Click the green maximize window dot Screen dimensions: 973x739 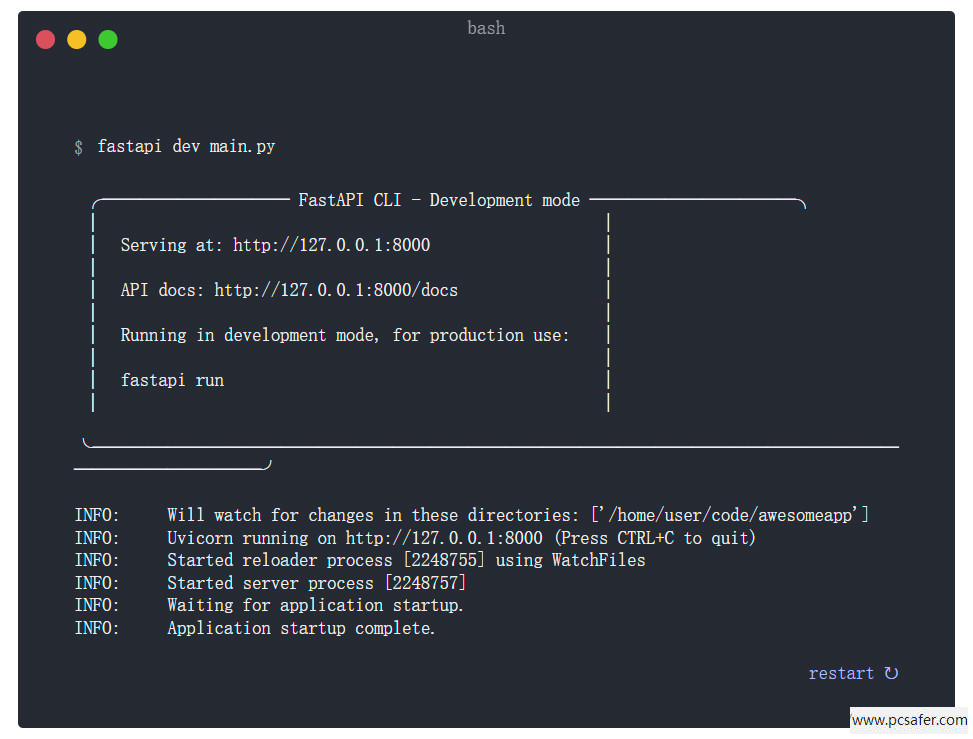click(x=108, y=39)
